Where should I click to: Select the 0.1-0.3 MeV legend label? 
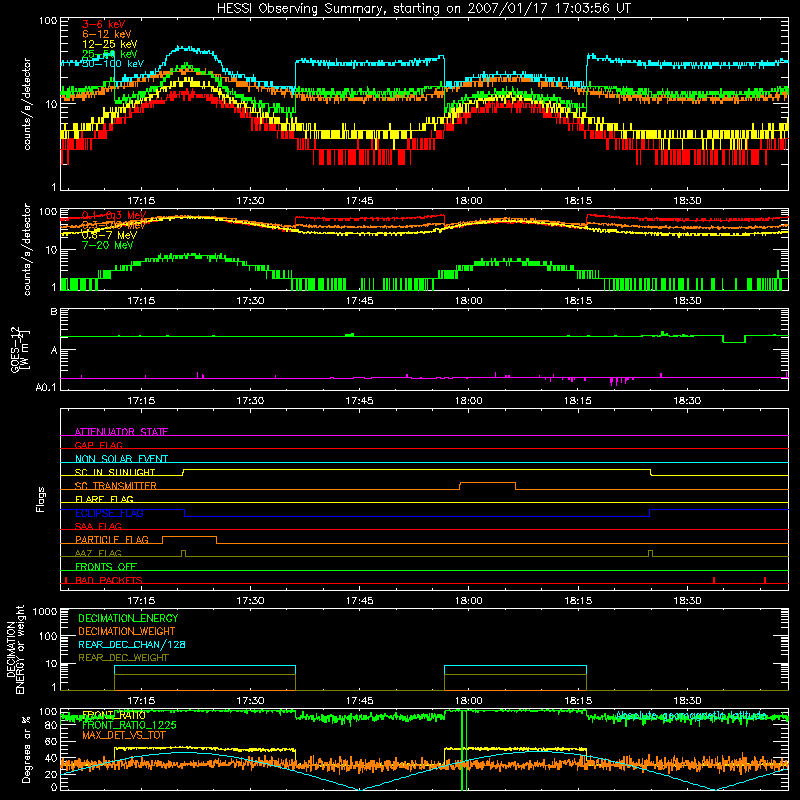pyautogui.click(x=114, y=215)
